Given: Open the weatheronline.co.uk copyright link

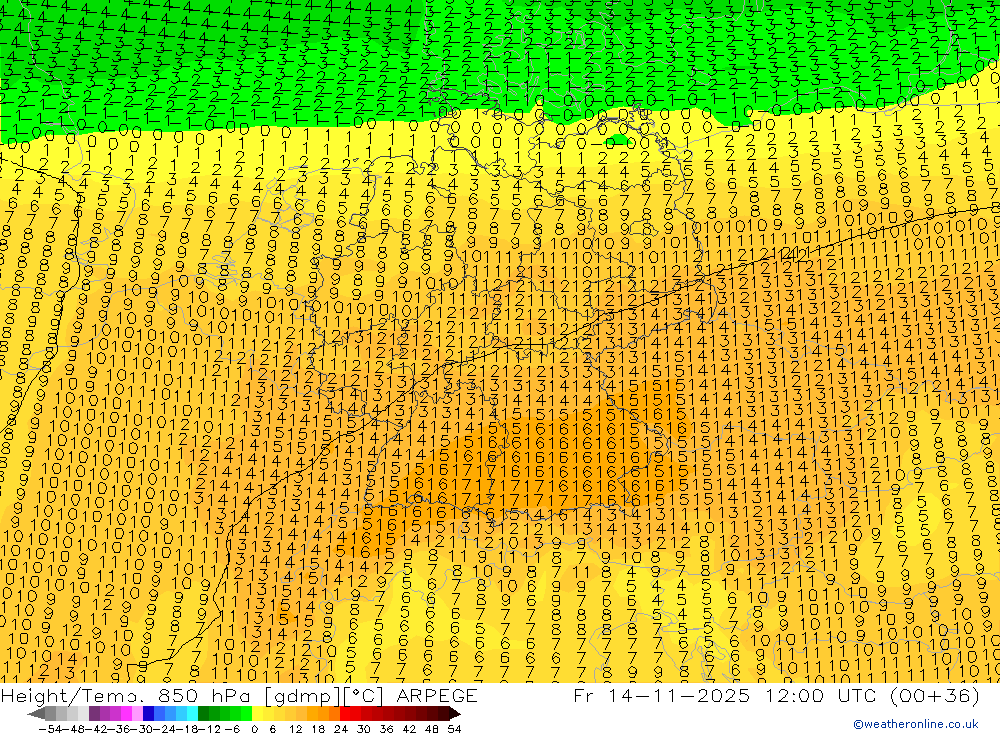Looking at the screenshot, I should [x=916, y=724].
